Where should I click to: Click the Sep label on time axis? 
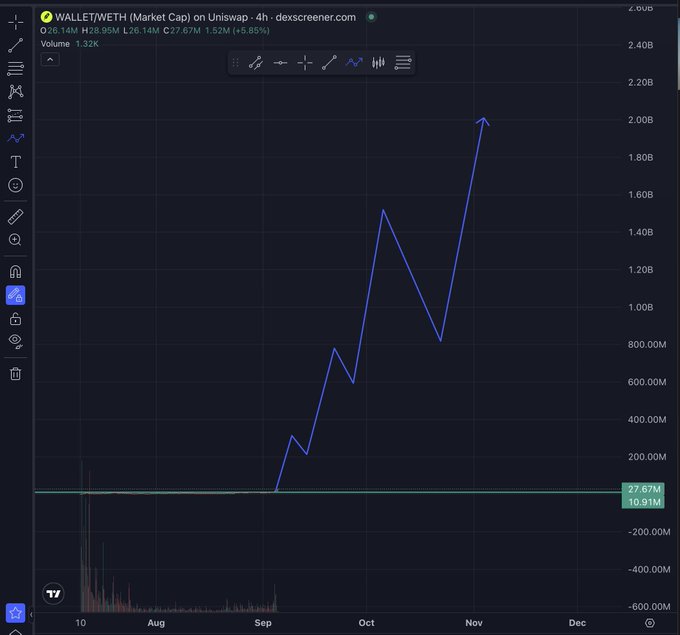tap(263, 623)
